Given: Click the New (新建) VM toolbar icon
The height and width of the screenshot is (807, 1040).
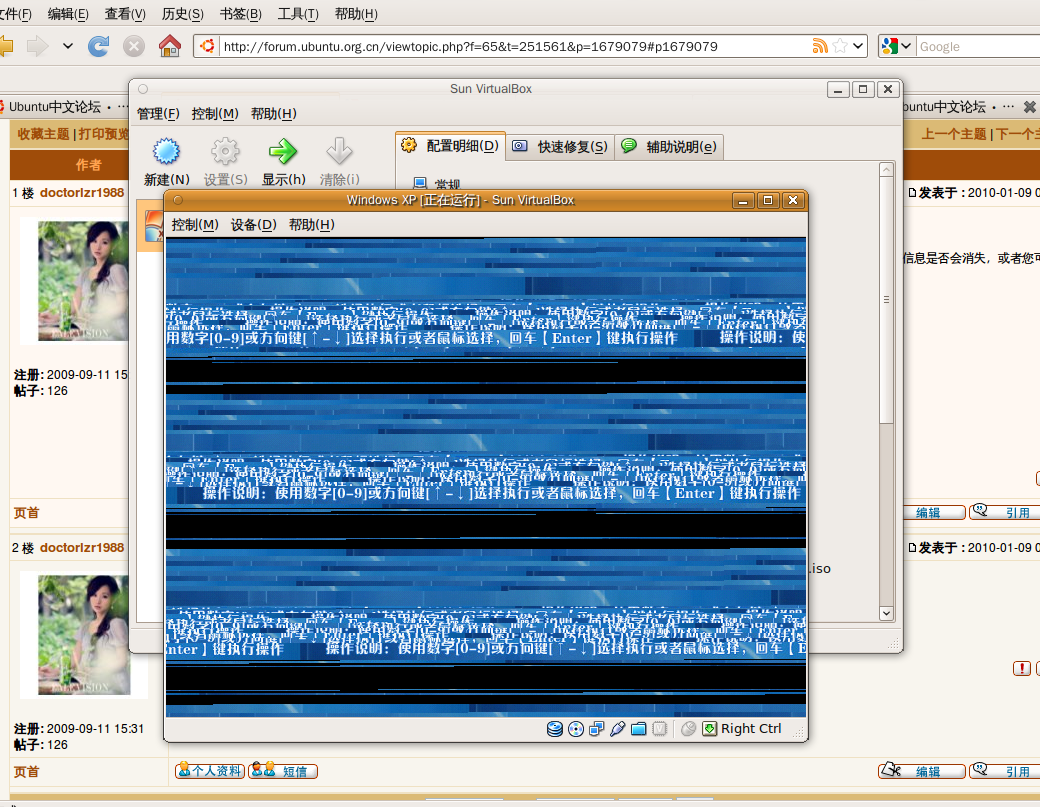Looking at the screenshot, I should (x=166, y=151).
